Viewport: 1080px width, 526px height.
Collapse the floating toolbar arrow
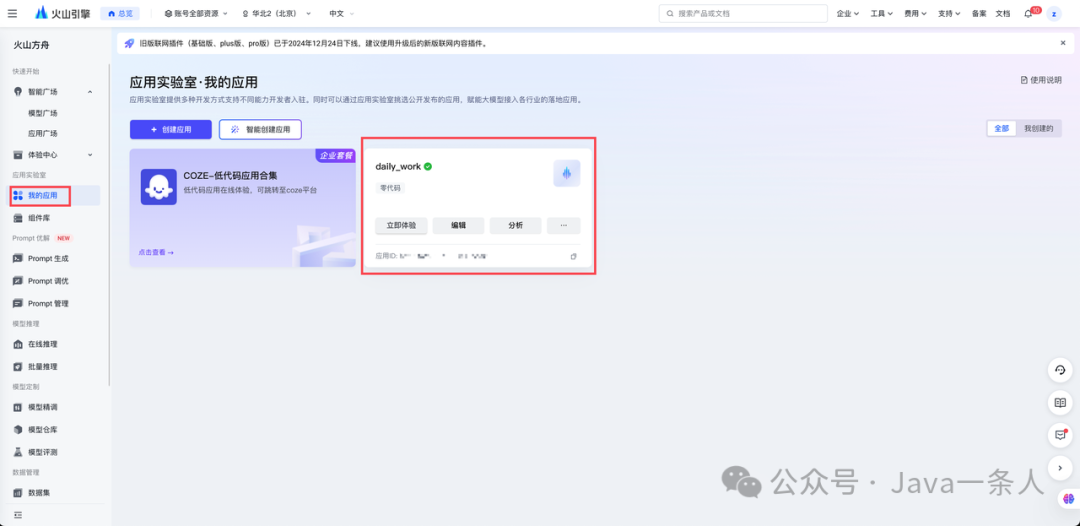point(1061,468)
